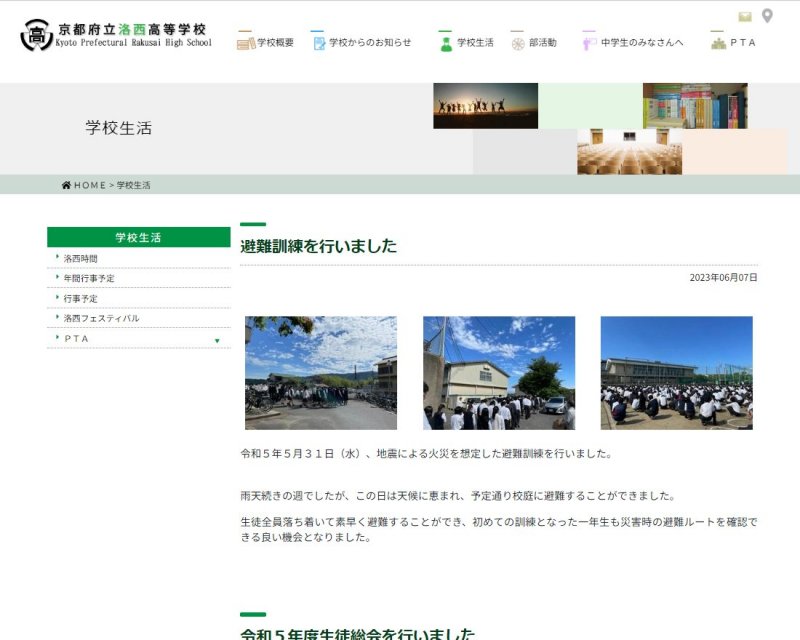This screenshot has width=800, height=640.
Task: View the first evacuation drill photo
Action: (321, 373)
